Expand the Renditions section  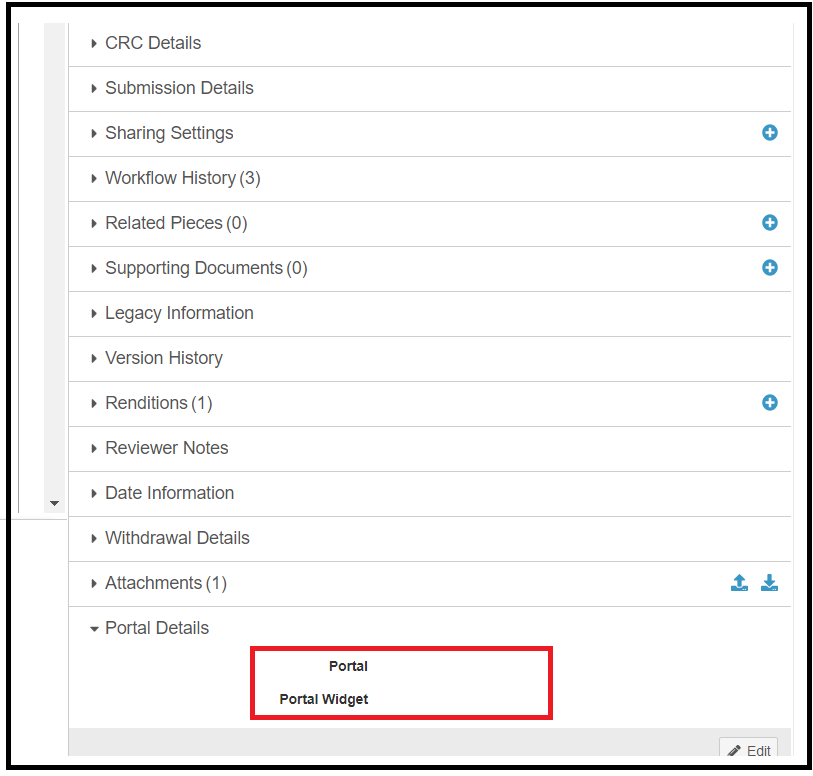pos(158,403)
